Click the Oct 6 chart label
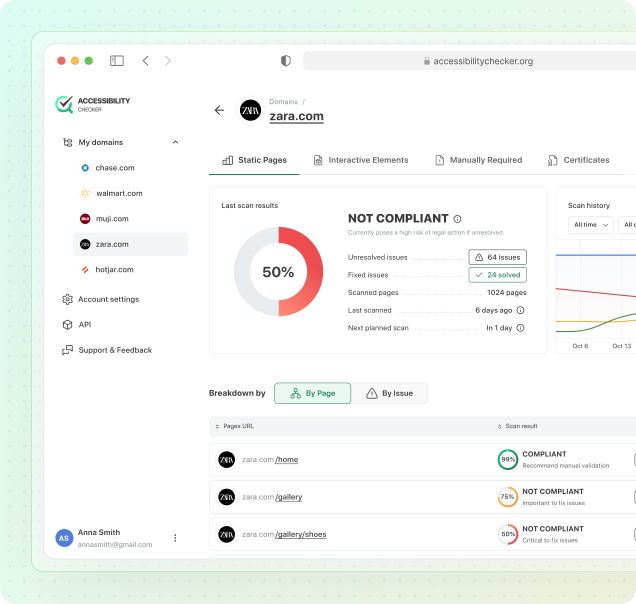The image size is (636, 604). [x=580, y=346]
